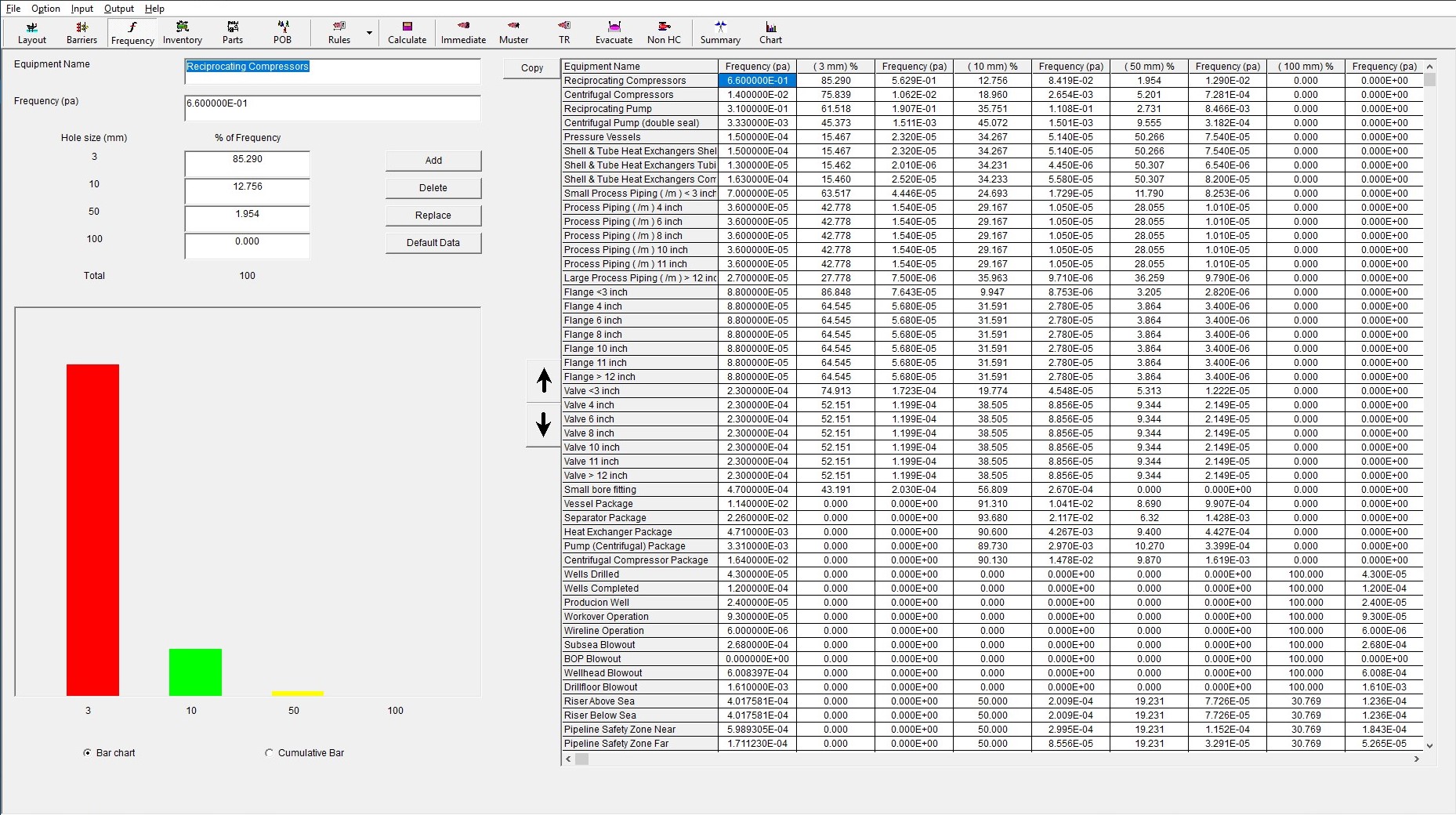Edit the 100 mm percent field
Viewport: 1456px width, 815px height.
[248, 246]
